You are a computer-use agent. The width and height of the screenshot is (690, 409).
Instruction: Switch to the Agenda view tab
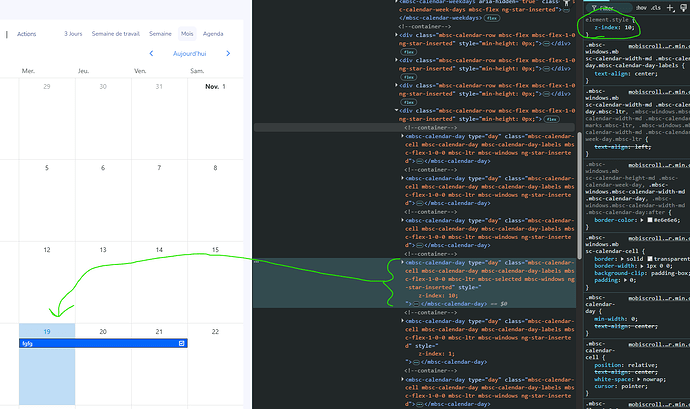tap(214, 33)
